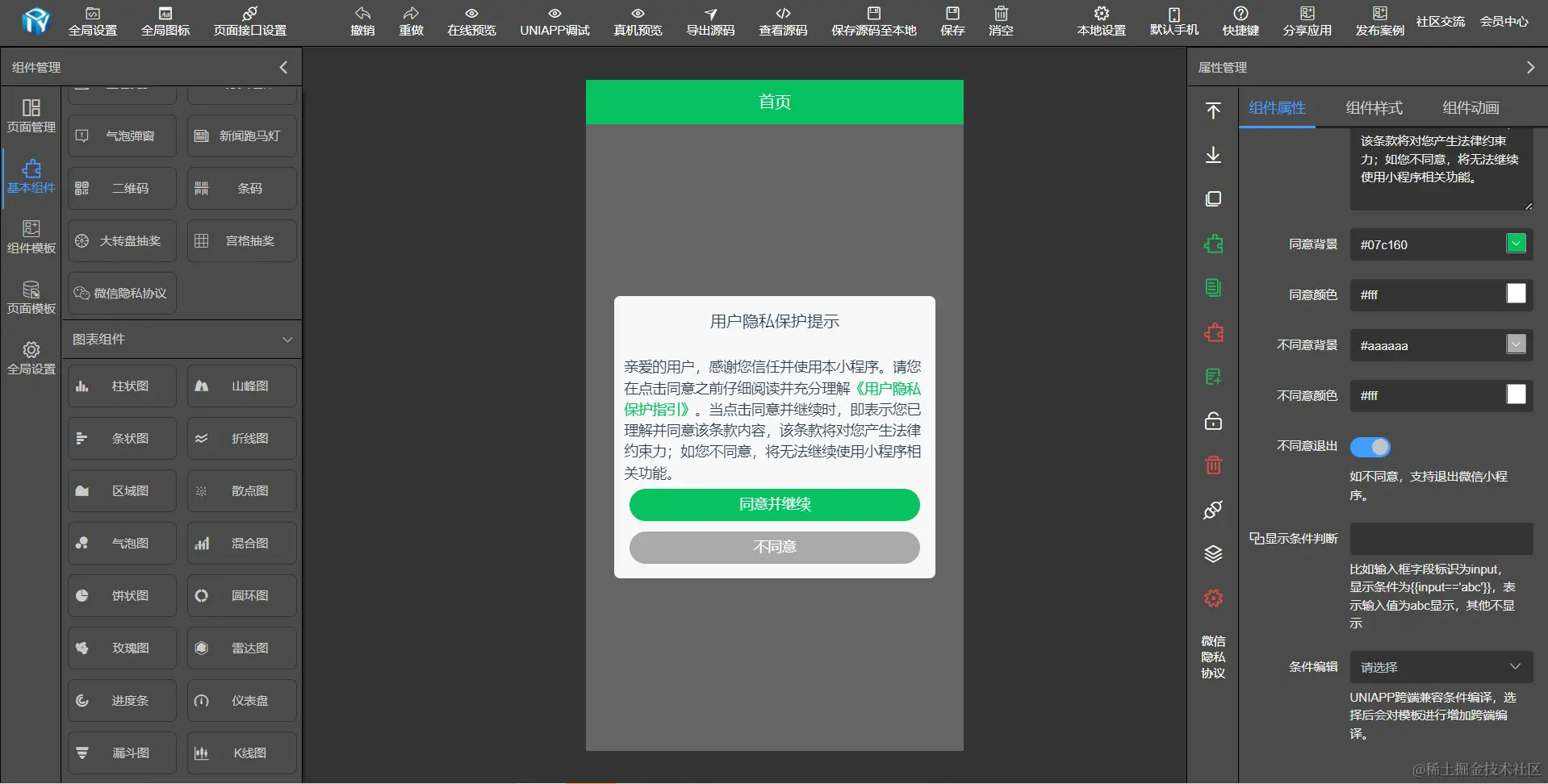The image size is (1548, 784).
Task: Select 基本组件 in the left sidebar
Action: click(x=31, y=177)
